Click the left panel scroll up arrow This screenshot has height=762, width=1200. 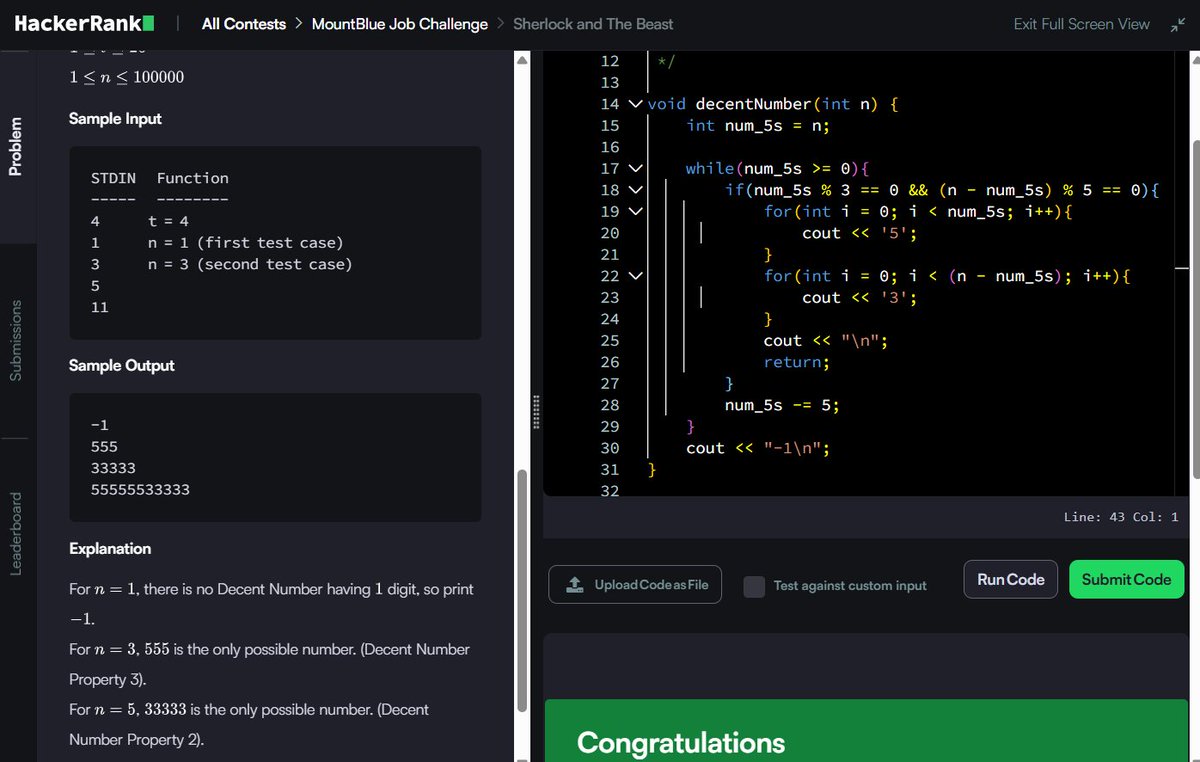pos(520,60)
